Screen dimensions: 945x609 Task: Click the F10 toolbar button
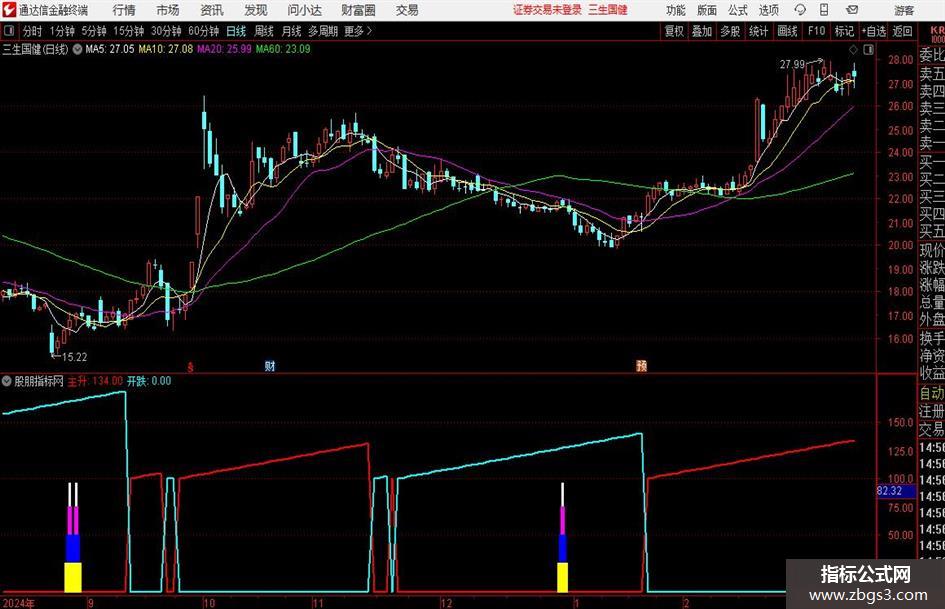click(x=817, y=31)
